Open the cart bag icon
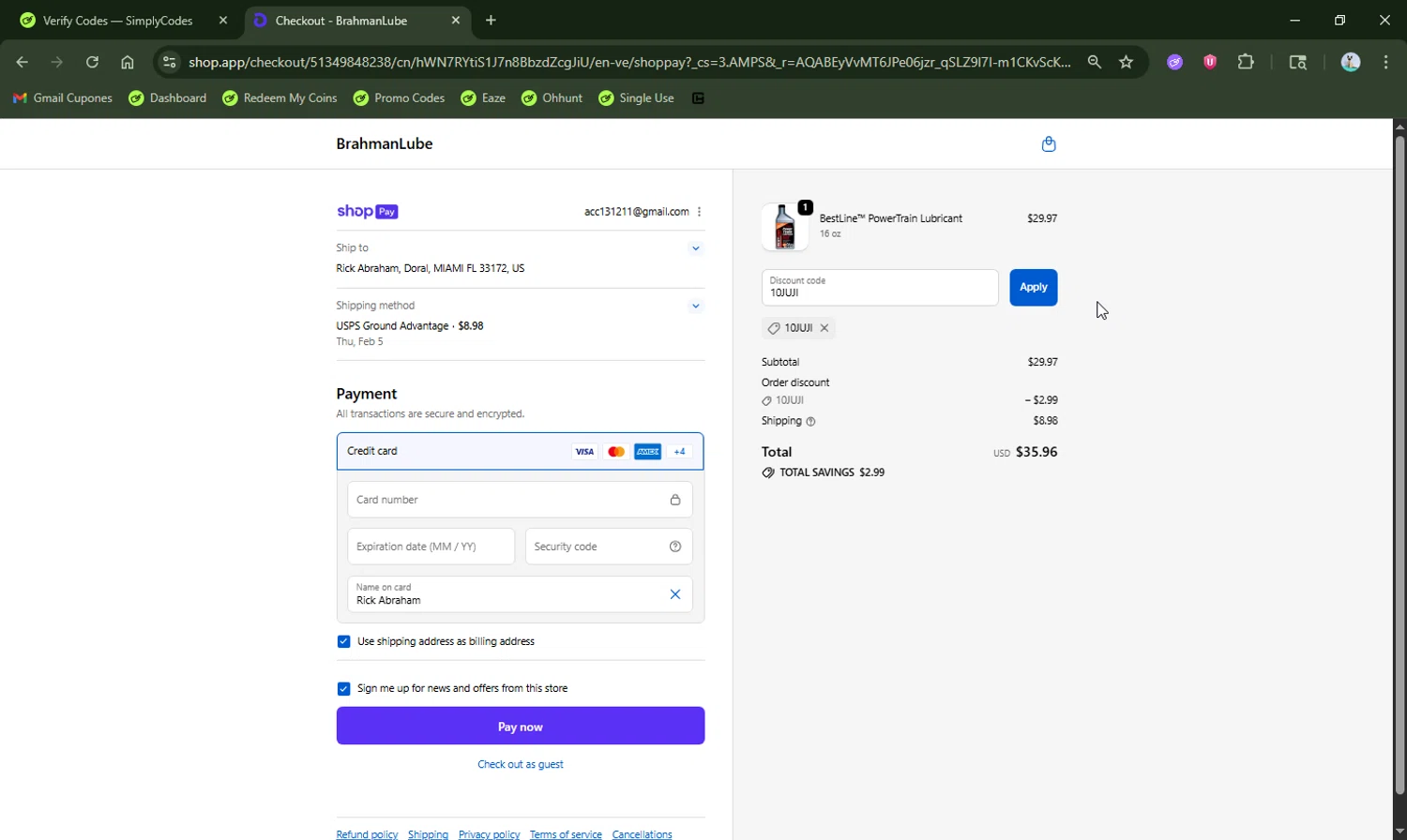This screenshot has width=1407, height=840. tap(1049, 143)
